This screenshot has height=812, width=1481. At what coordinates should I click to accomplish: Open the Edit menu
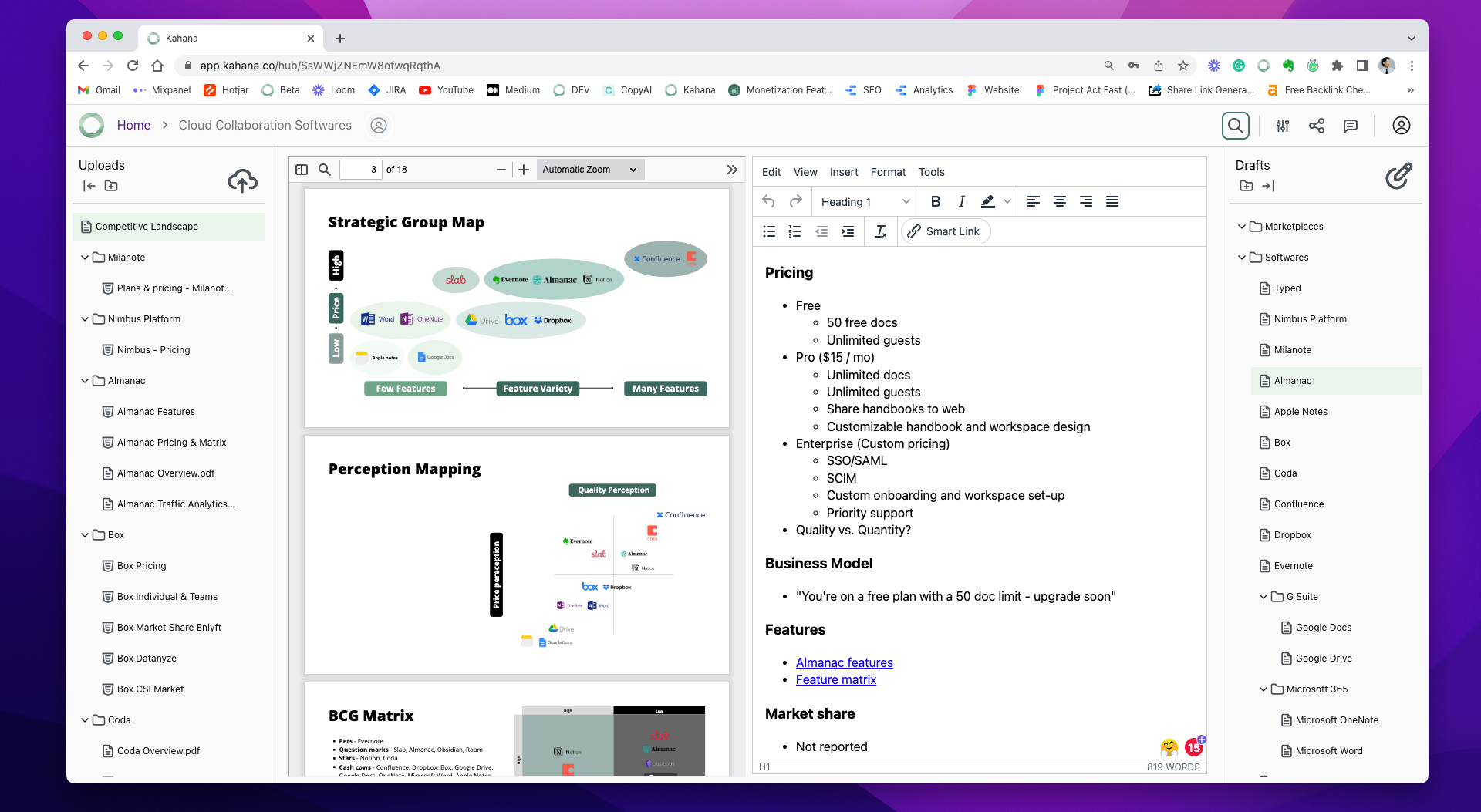coord(771,172)
